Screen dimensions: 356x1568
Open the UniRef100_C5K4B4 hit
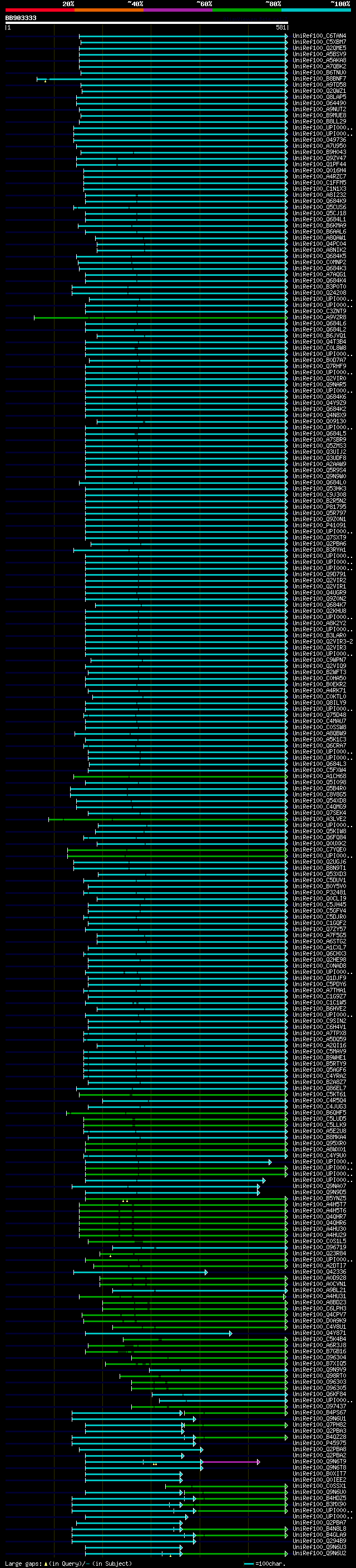point(319,1338)
